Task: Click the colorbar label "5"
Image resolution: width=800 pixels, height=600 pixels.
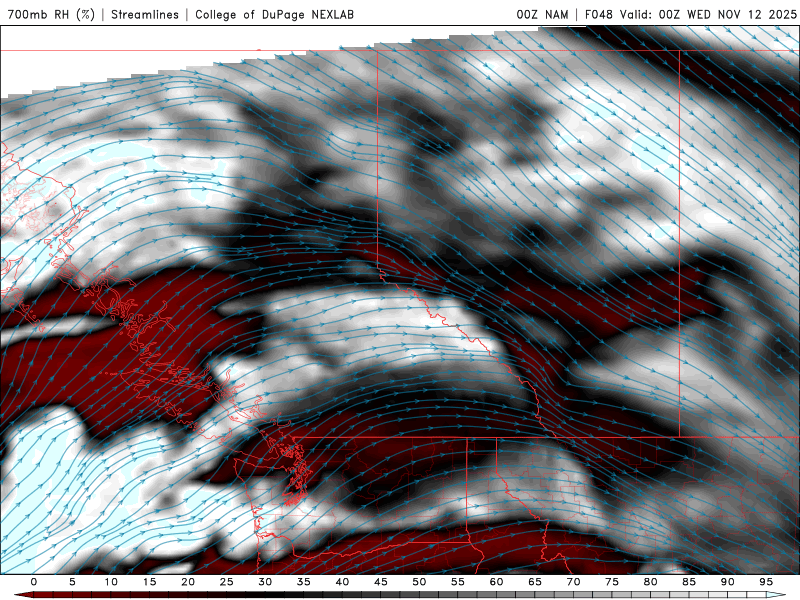Action: pyautogui.click(x=72, y=582)
